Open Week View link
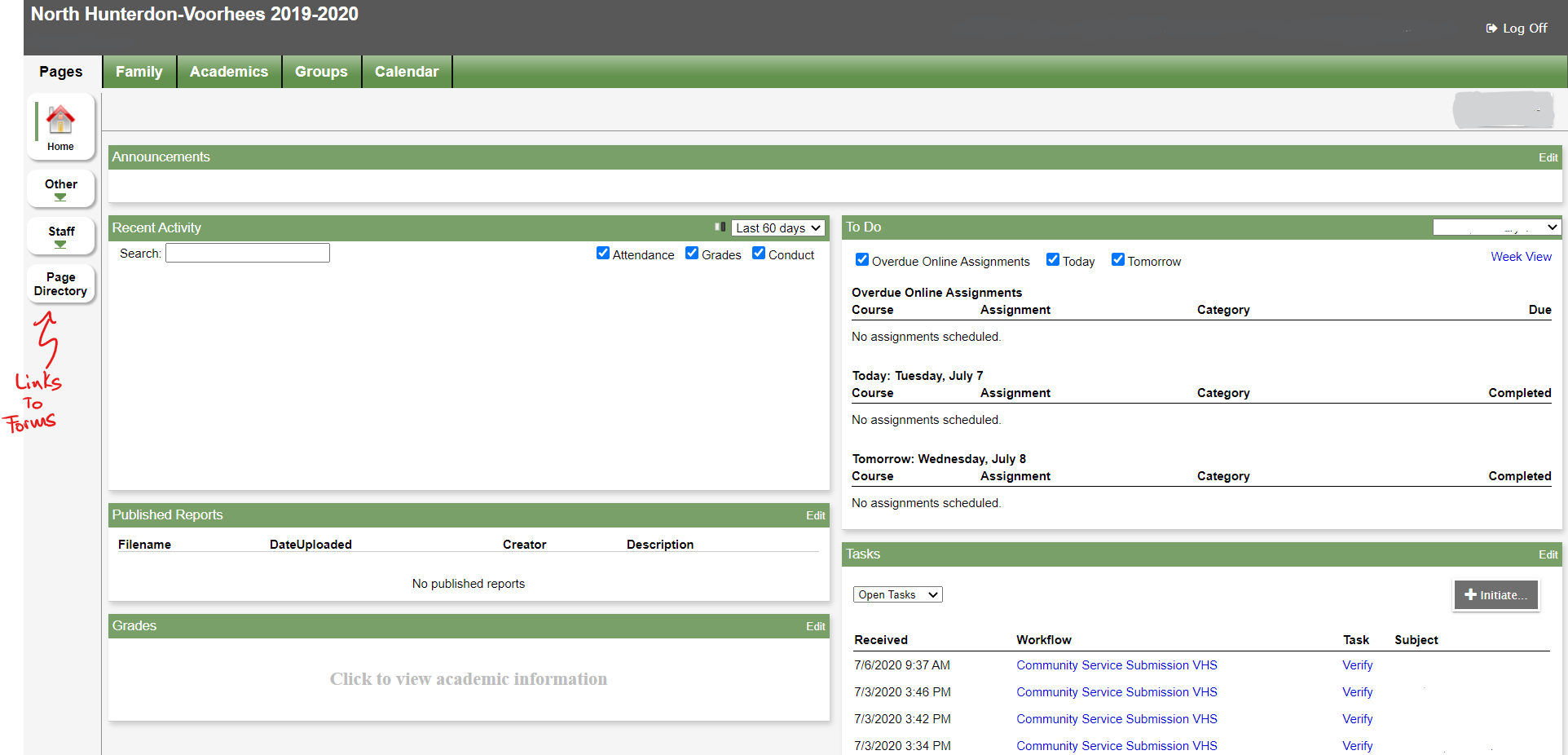 [1521, 257]
